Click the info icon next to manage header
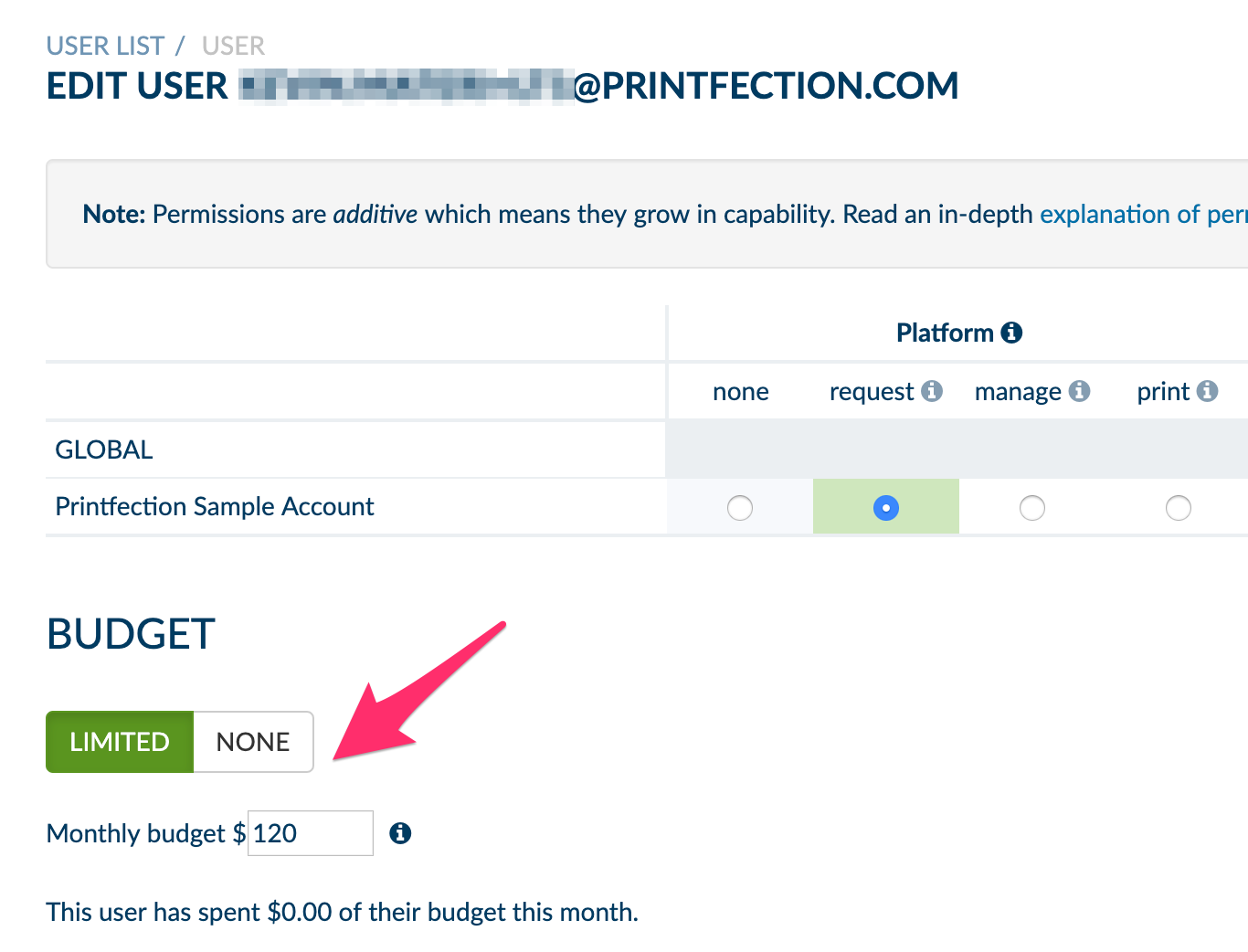The image size is (1248, 952). (1082, 391)
